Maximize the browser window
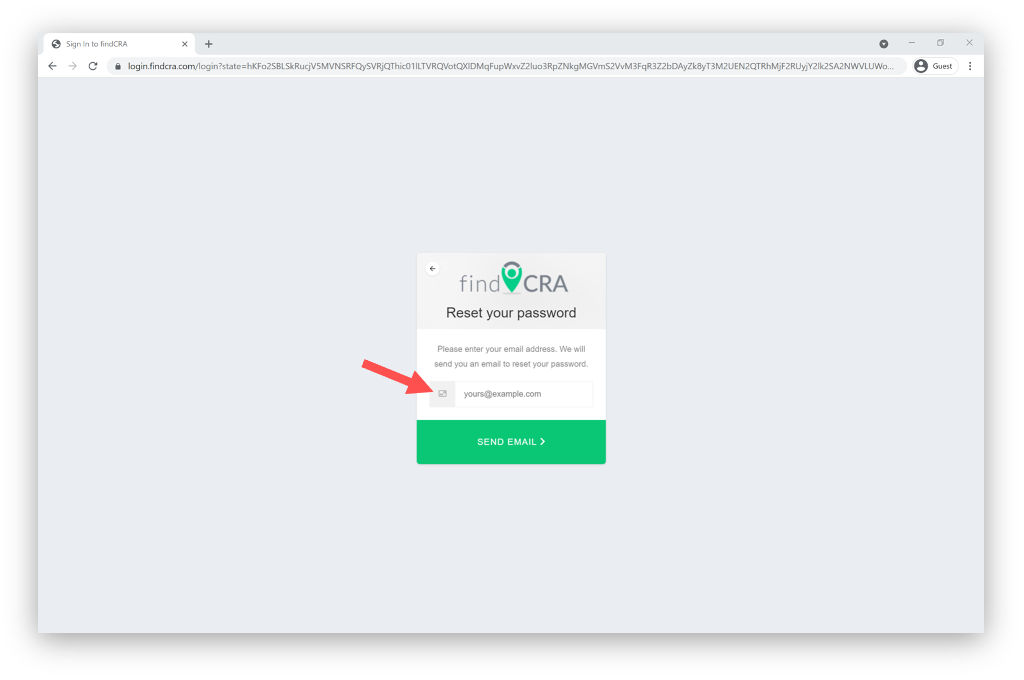The image size is (1024, 680). 940,43
